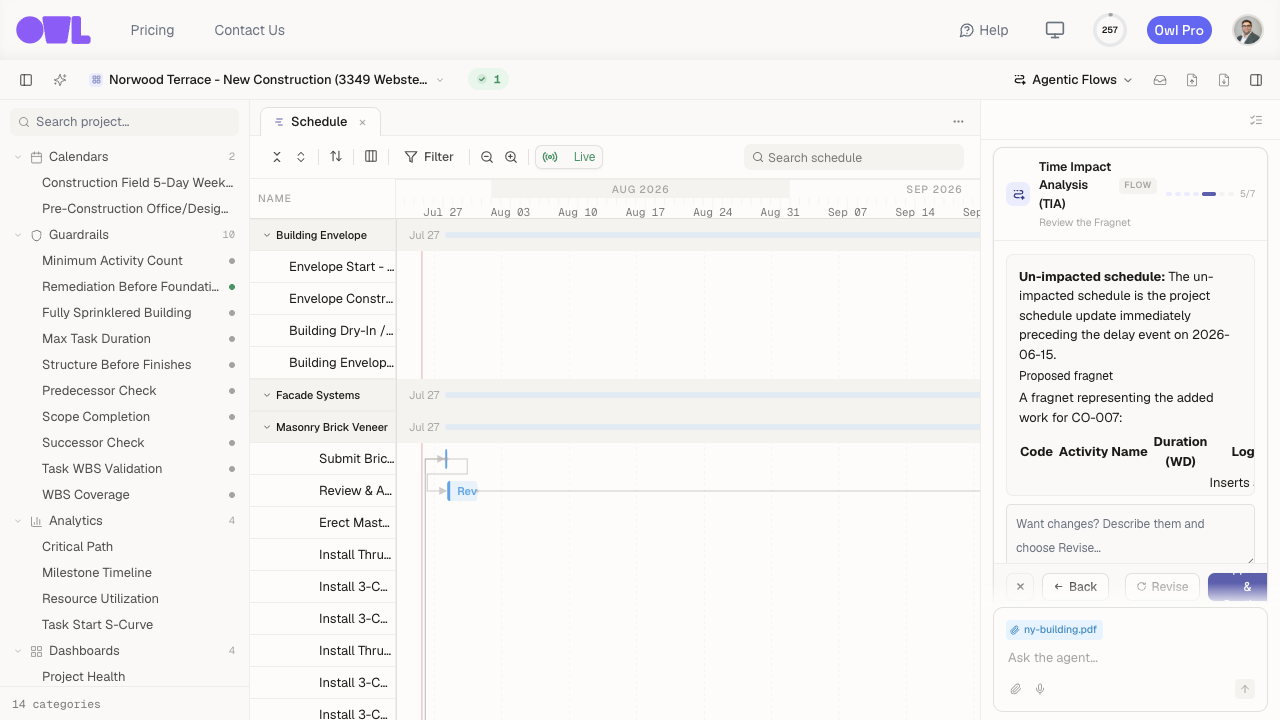
Task: Click the Review Gantt task bar
Action: click(x=463, y=491)
